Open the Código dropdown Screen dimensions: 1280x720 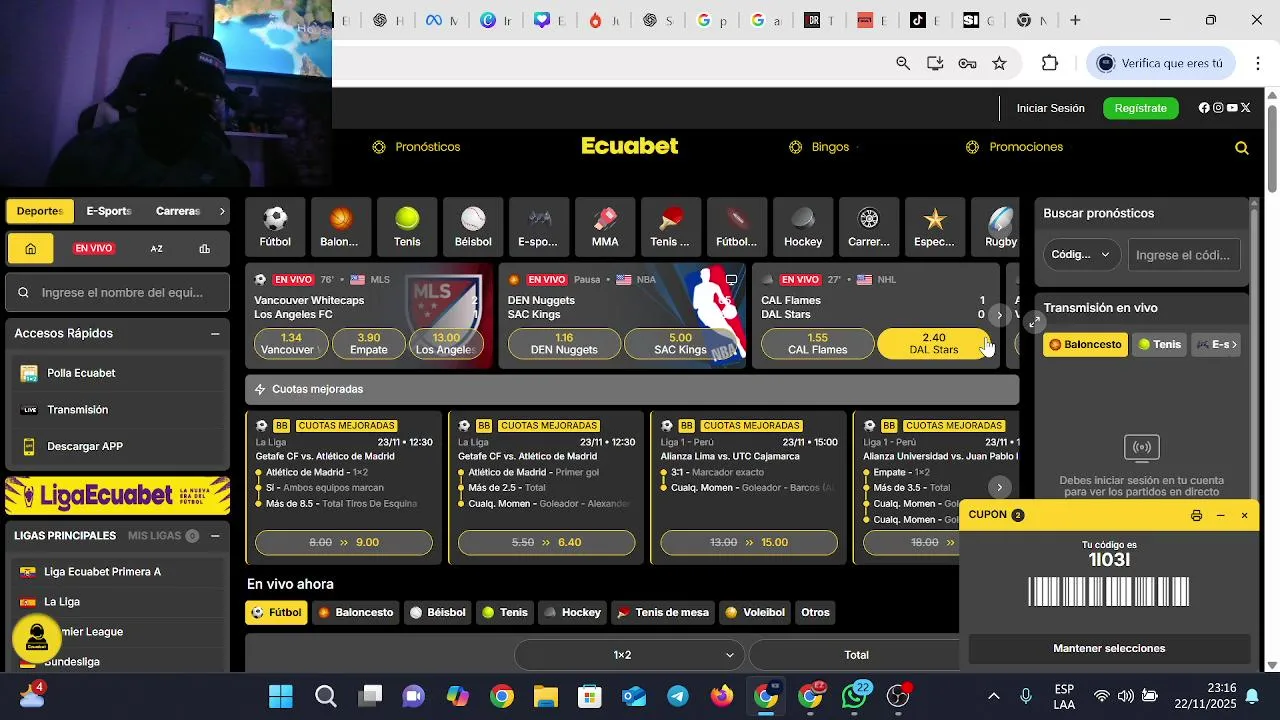click(1081, 254)
